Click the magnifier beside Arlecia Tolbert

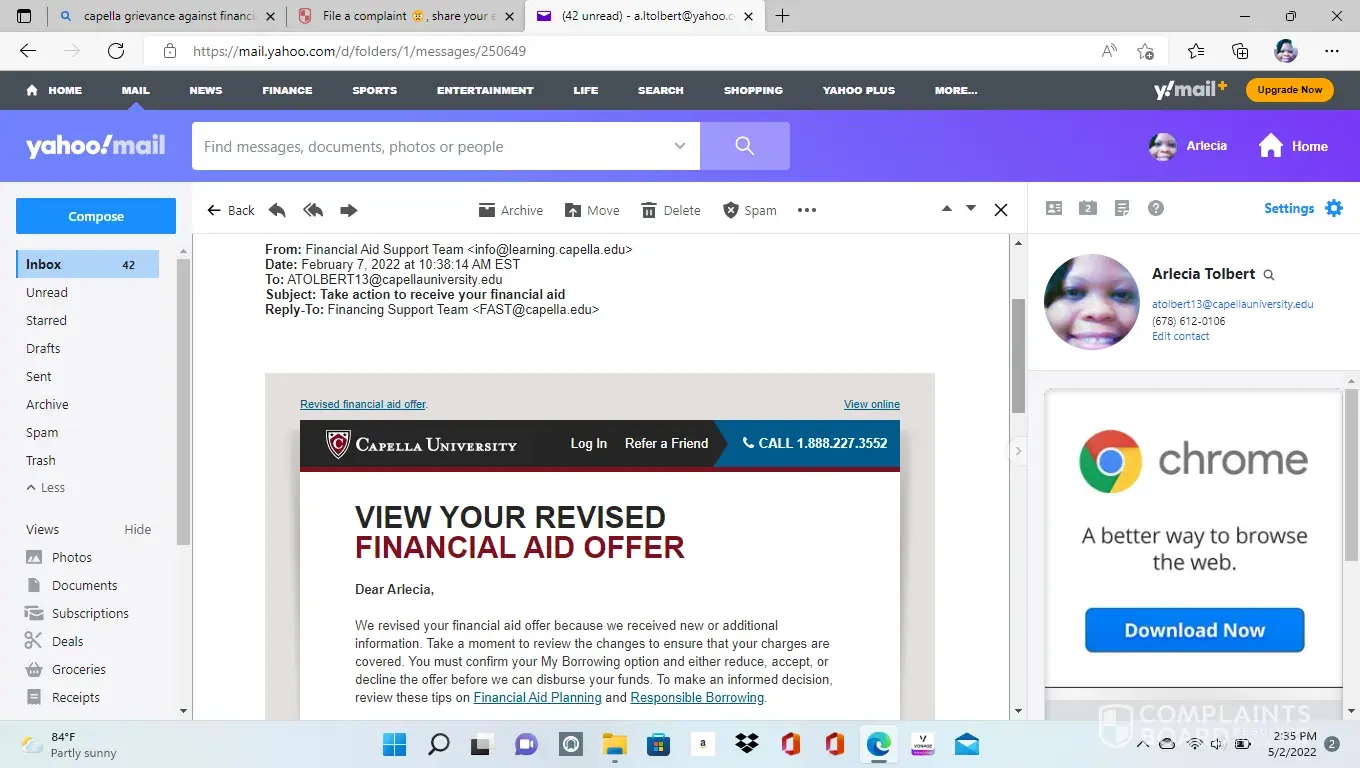[x=1269, y=275]
